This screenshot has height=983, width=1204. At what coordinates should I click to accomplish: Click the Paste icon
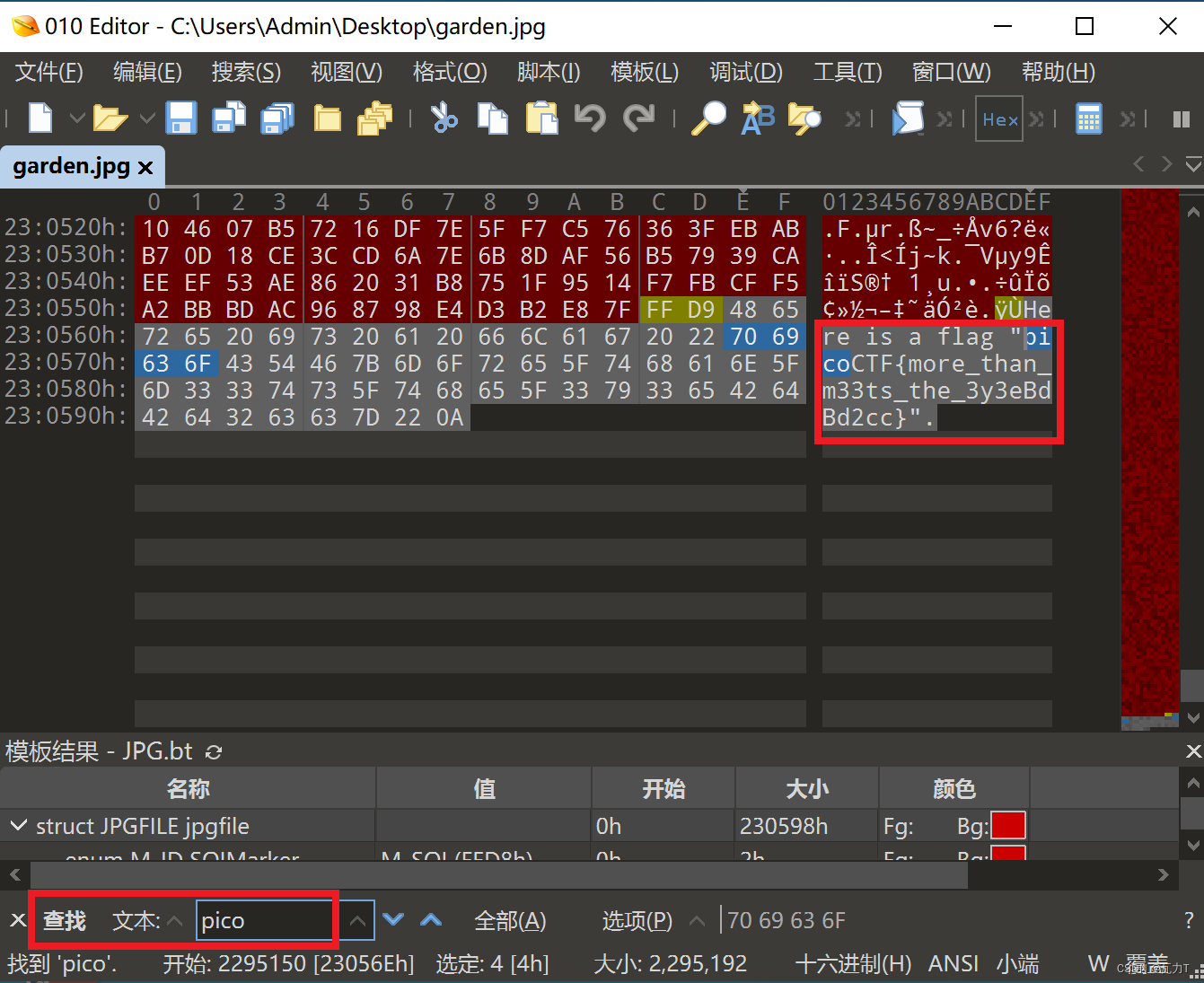point(541,118)
